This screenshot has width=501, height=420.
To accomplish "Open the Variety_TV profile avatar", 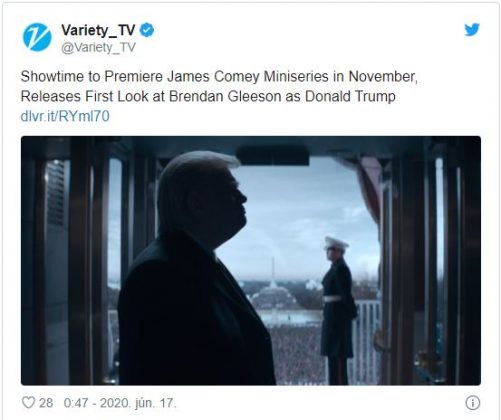I will pyautogui.click(x=37, y=37).
